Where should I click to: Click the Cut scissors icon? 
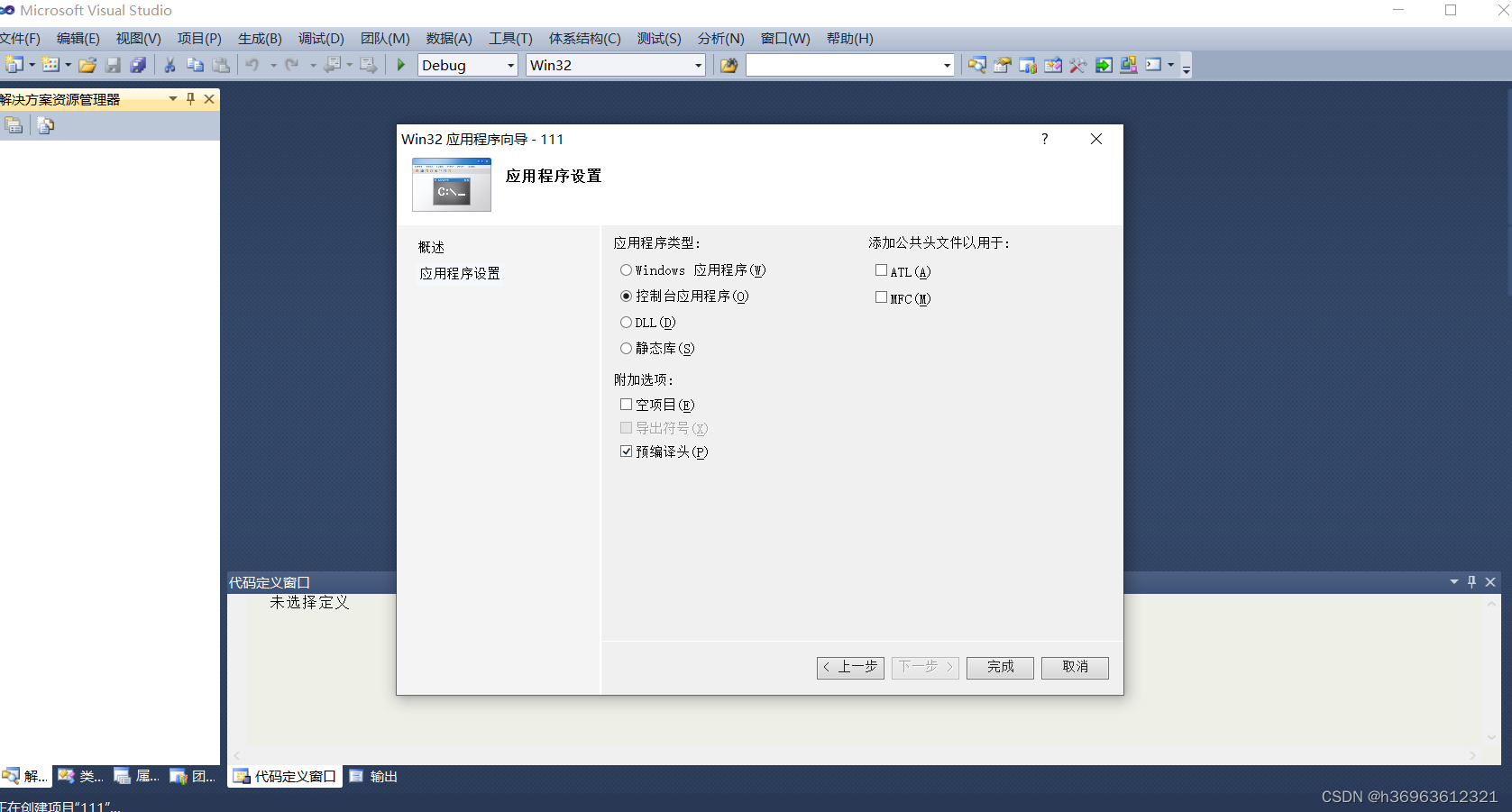[x=170, y=65]
